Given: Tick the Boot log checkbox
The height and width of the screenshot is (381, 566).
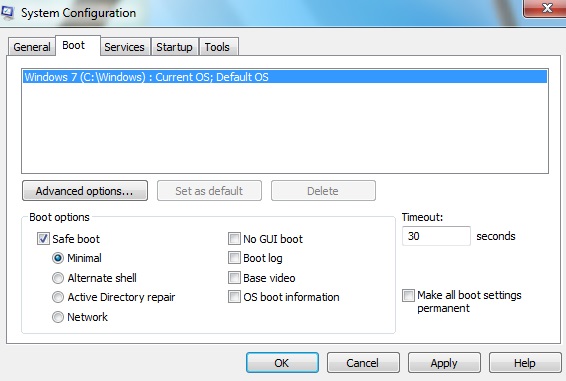Looking at the screenshot, I should (x=234, y=258).
